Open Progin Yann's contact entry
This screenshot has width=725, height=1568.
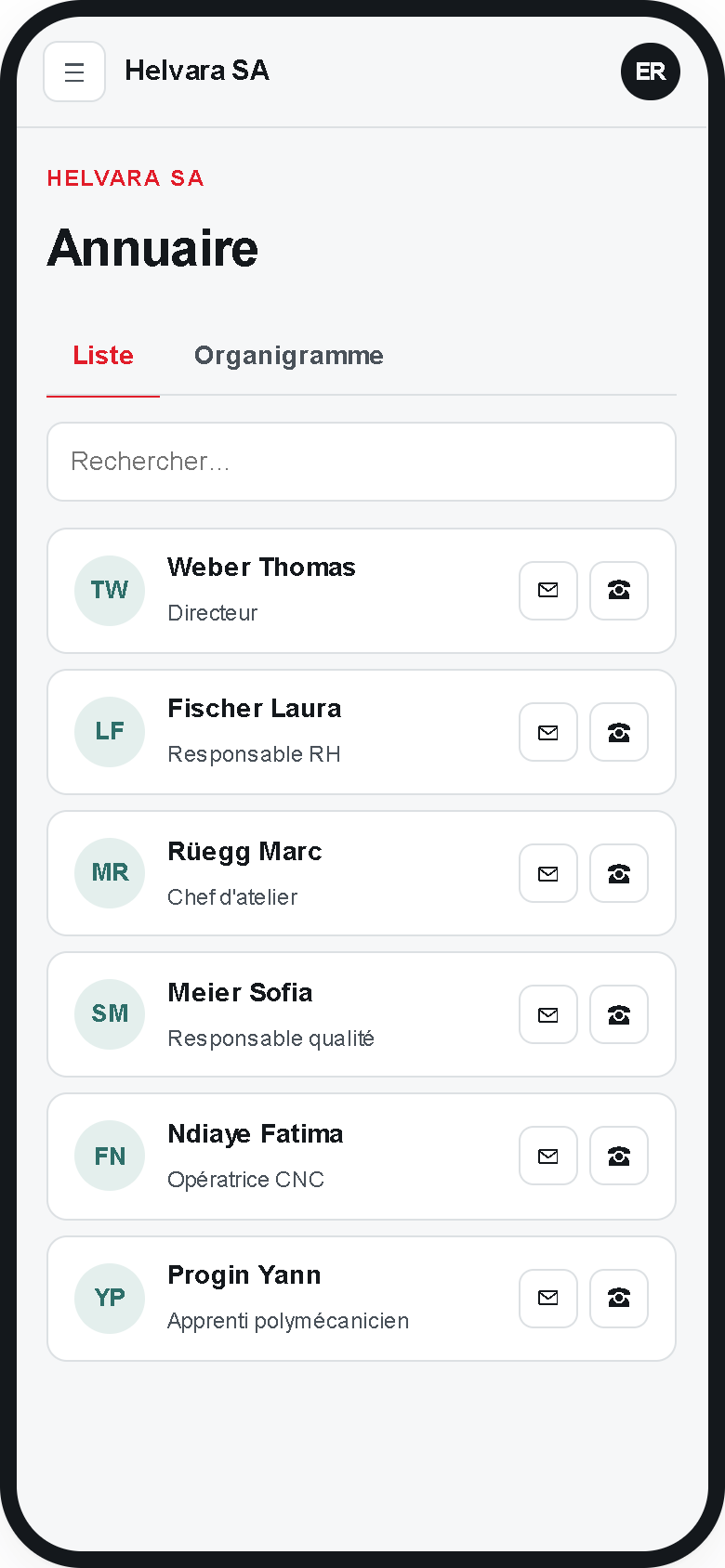362,1299
